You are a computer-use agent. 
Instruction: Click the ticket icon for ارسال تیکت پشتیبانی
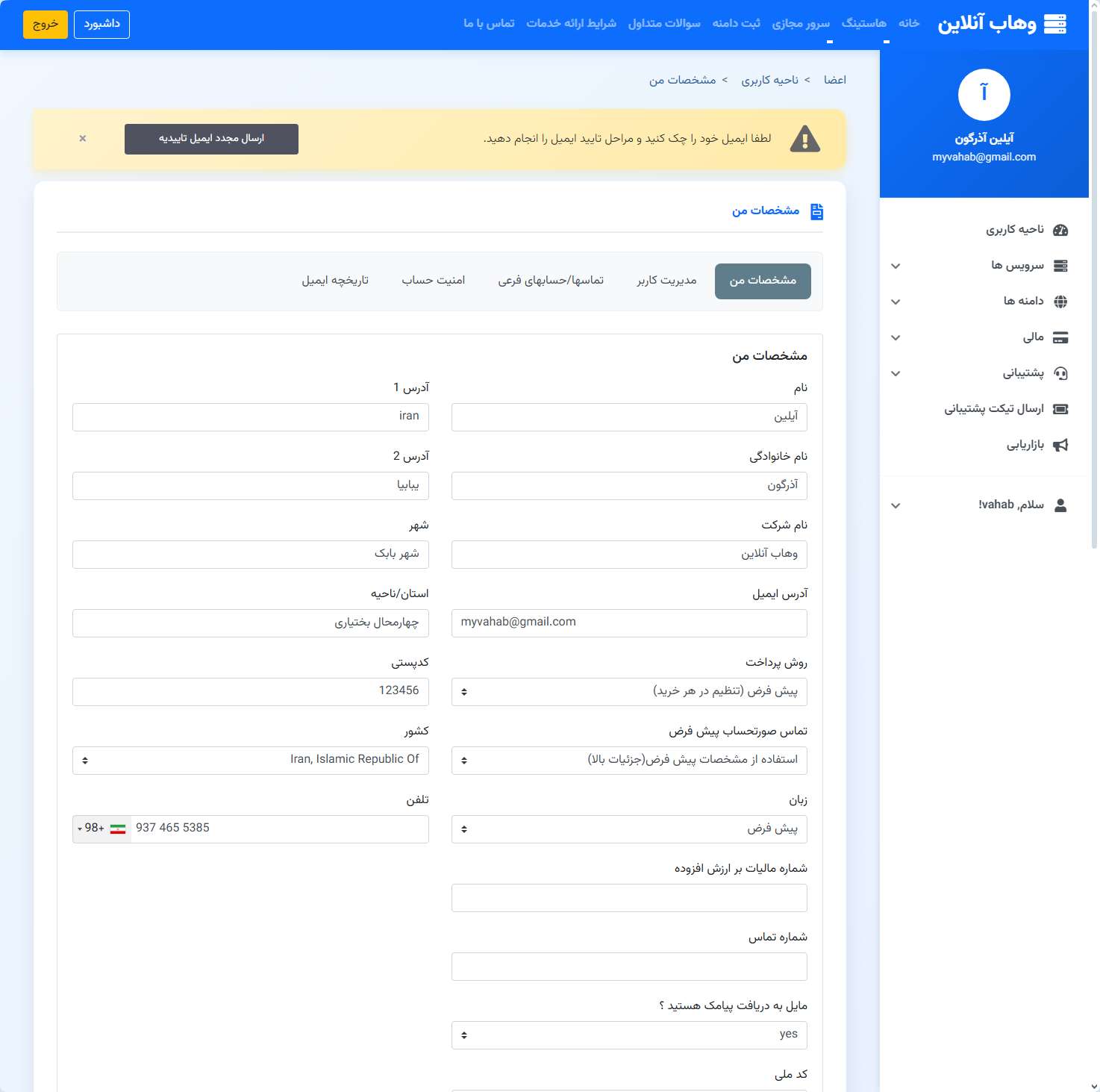click(x=1060, y=409)
